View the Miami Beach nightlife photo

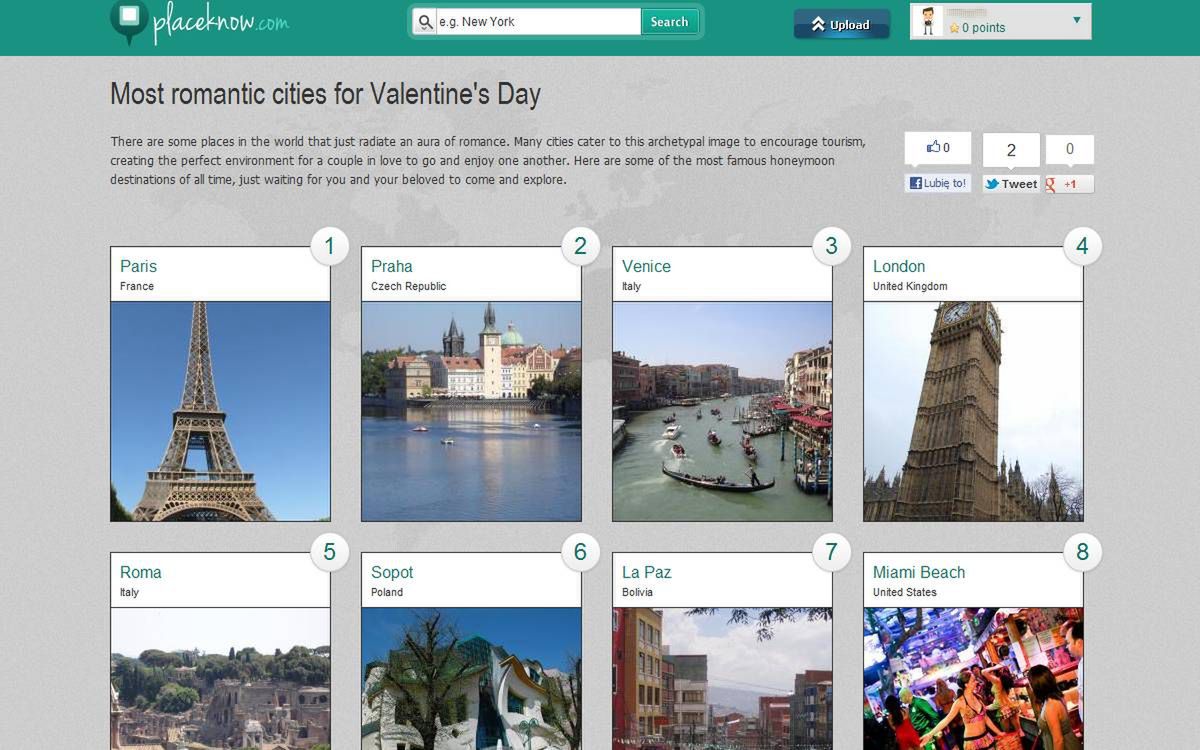(973, 679)
